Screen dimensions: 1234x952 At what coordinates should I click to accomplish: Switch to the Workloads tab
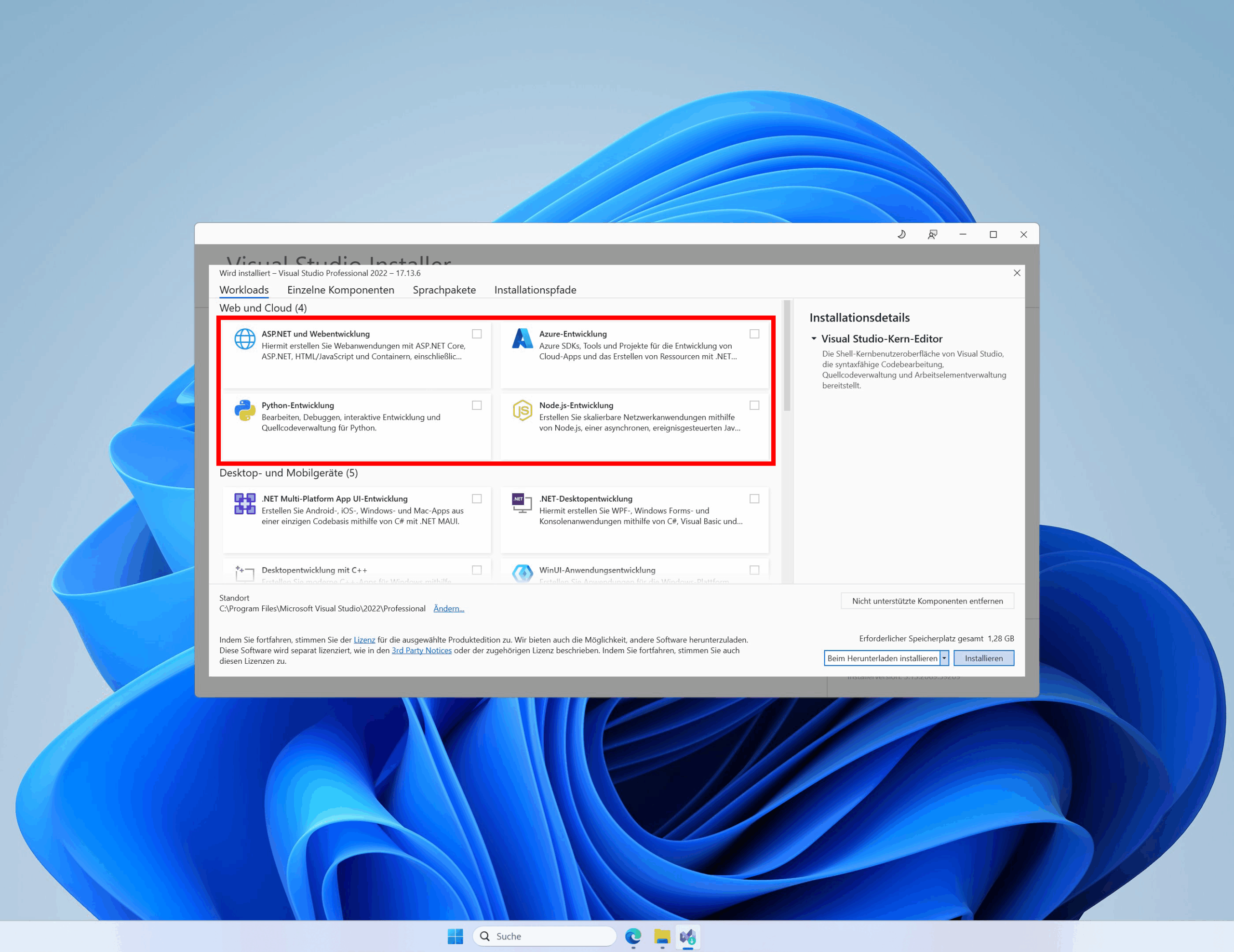(x=244, y=290)
